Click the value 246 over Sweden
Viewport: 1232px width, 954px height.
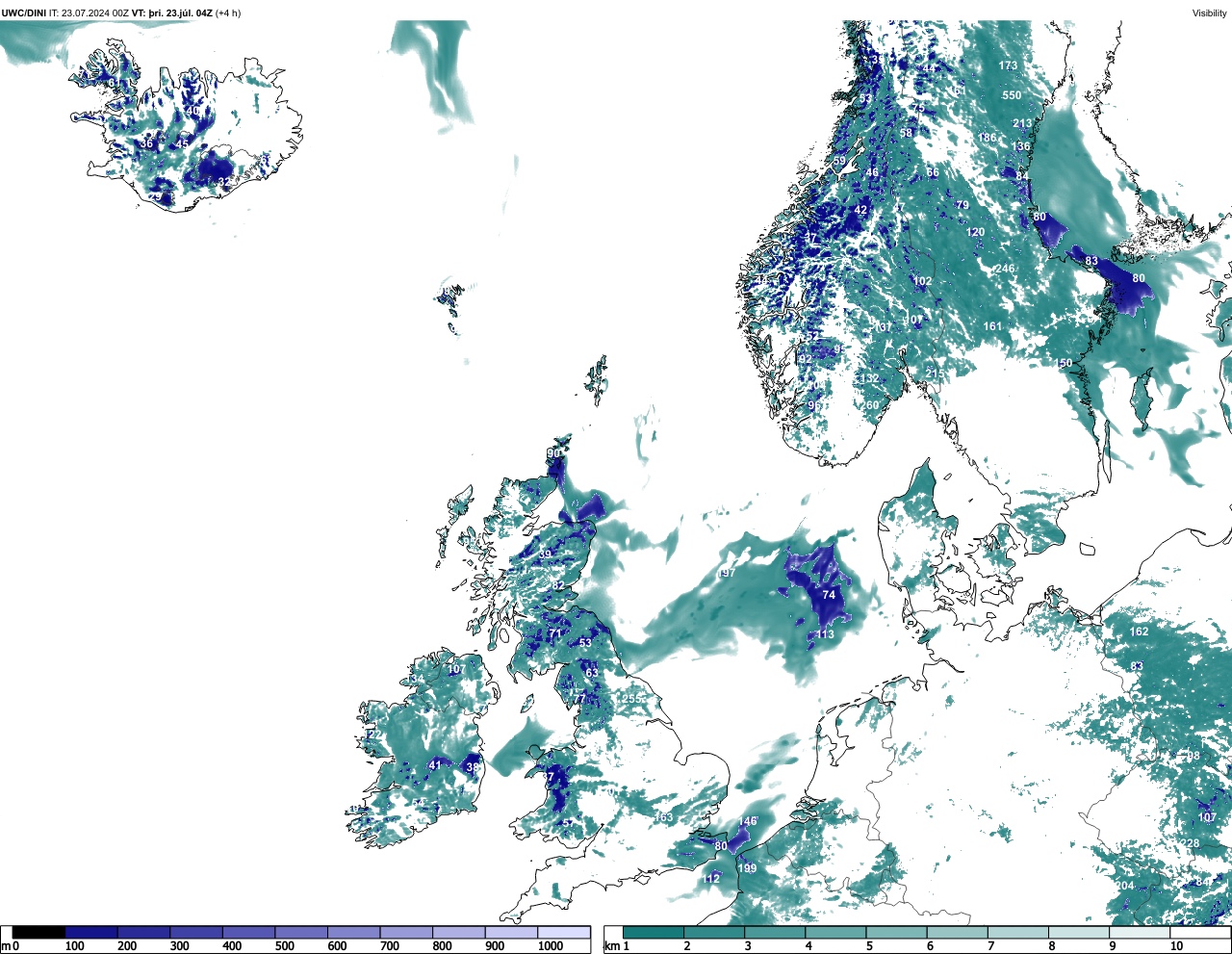pyautogui.click(x=1006, y=269)
